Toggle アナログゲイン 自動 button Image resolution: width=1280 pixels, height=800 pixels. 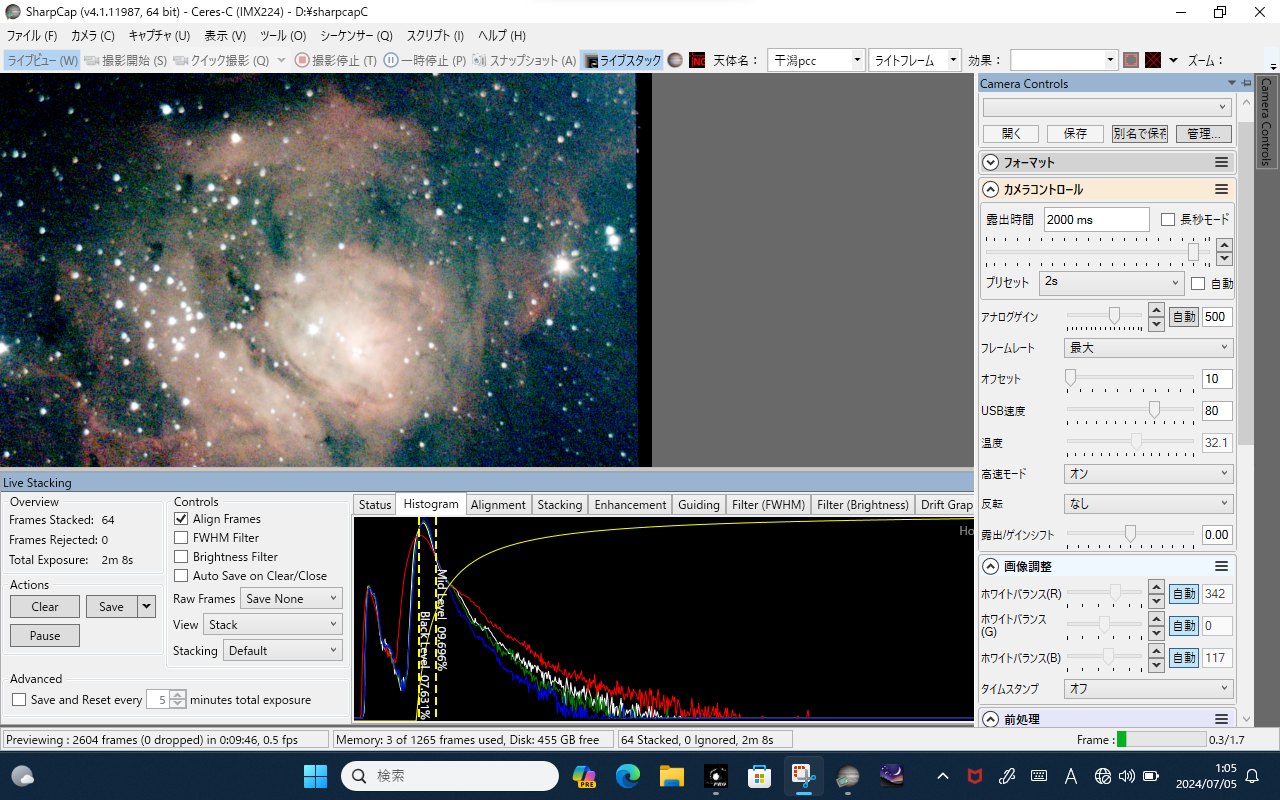(x=1184, y=317)
